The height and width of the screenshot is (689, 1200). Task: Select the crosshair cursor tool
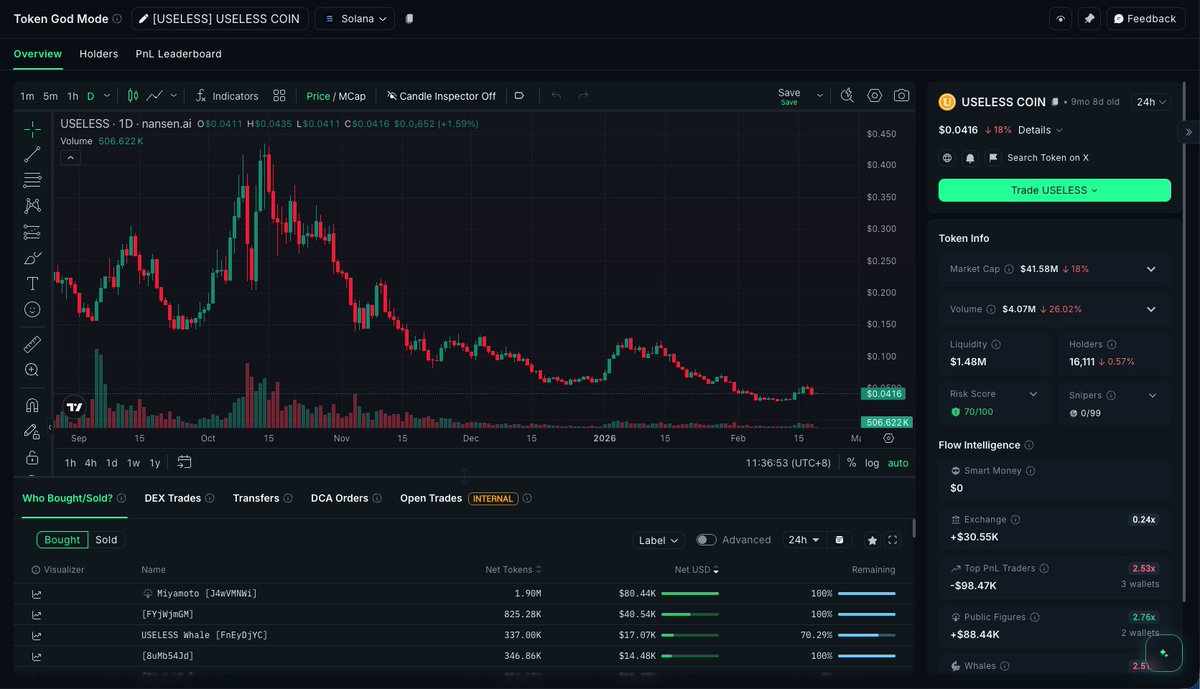32,129
